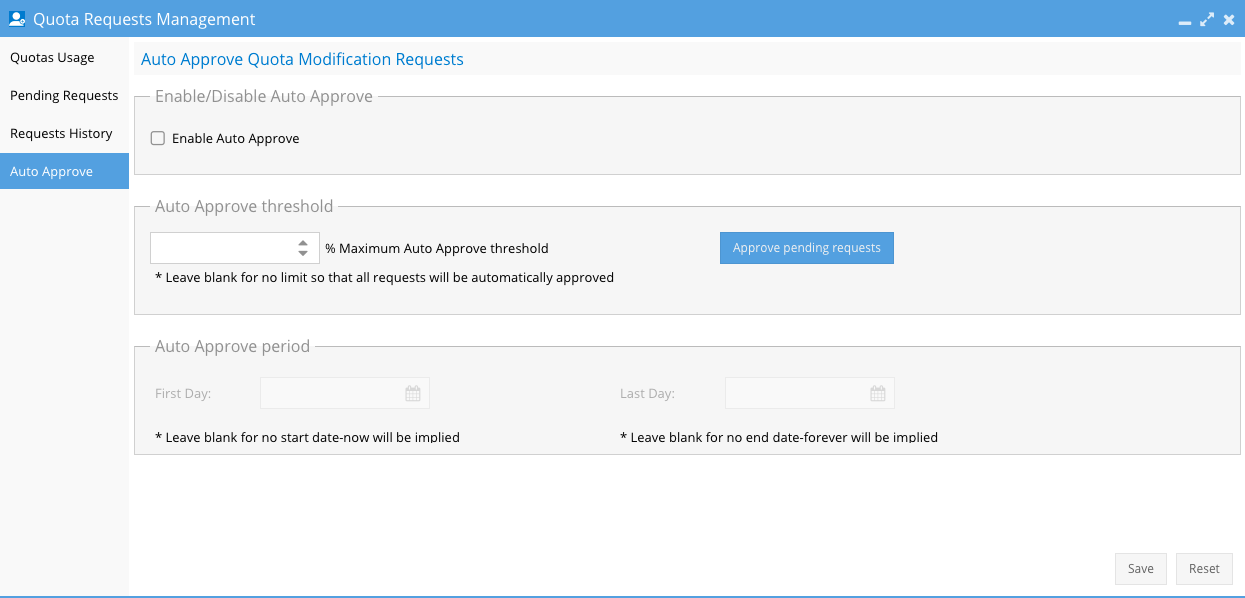
Task: Open the First Day calendar picker
Action: coord(413,394)
